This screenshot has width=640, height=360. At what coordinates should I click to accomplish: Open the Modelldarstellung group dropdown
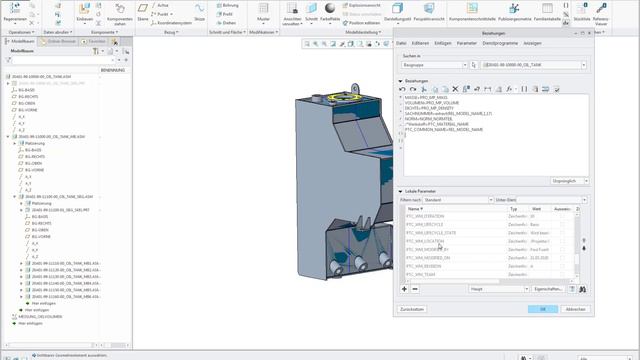(363, 32)
